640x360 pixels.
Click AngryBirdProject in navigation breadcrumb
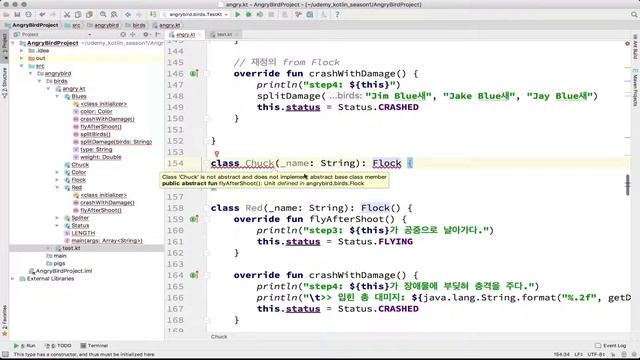point(31,25)
